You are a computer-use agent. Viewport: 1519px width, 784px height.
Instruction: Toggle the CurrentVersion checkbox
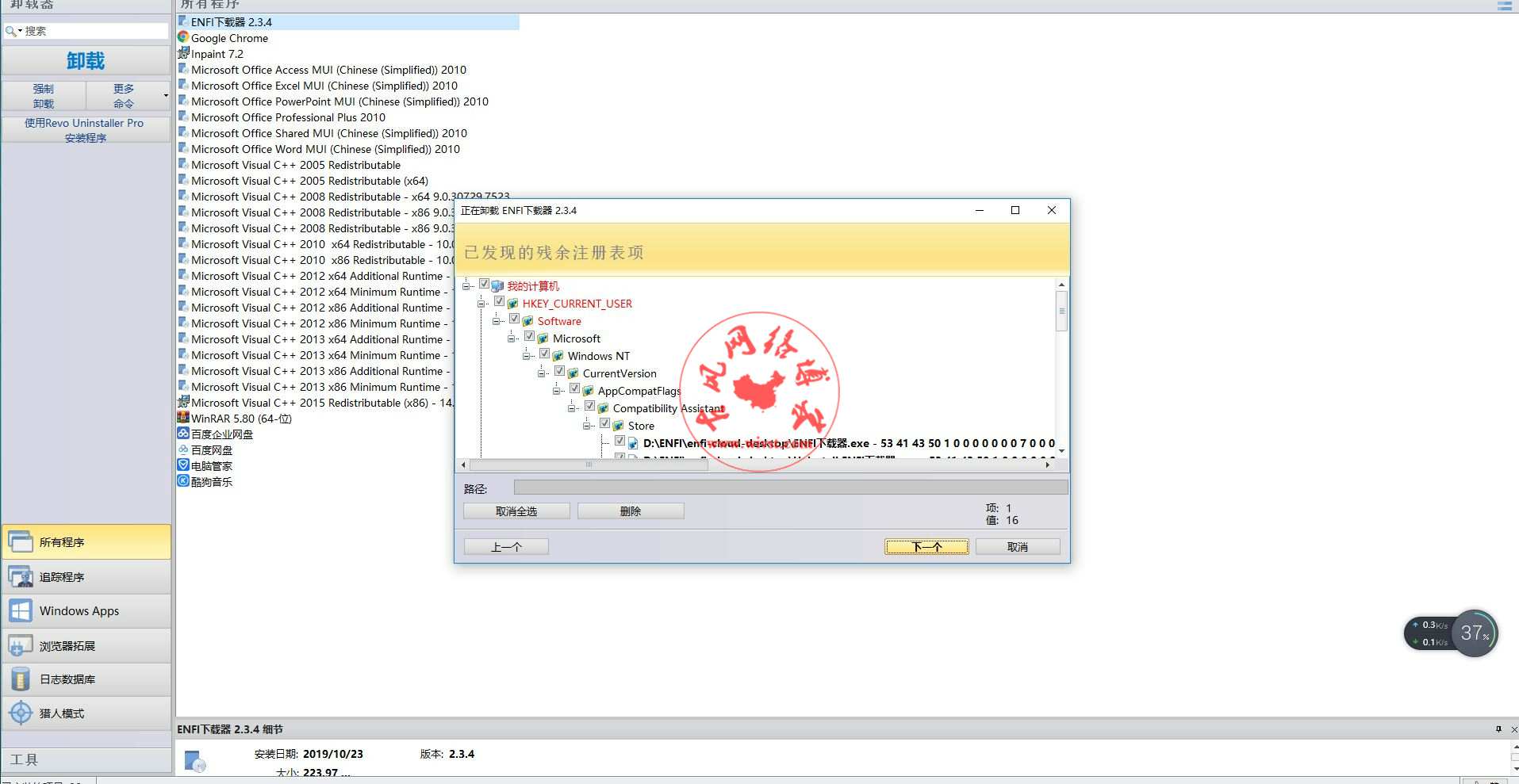[559, 371]
